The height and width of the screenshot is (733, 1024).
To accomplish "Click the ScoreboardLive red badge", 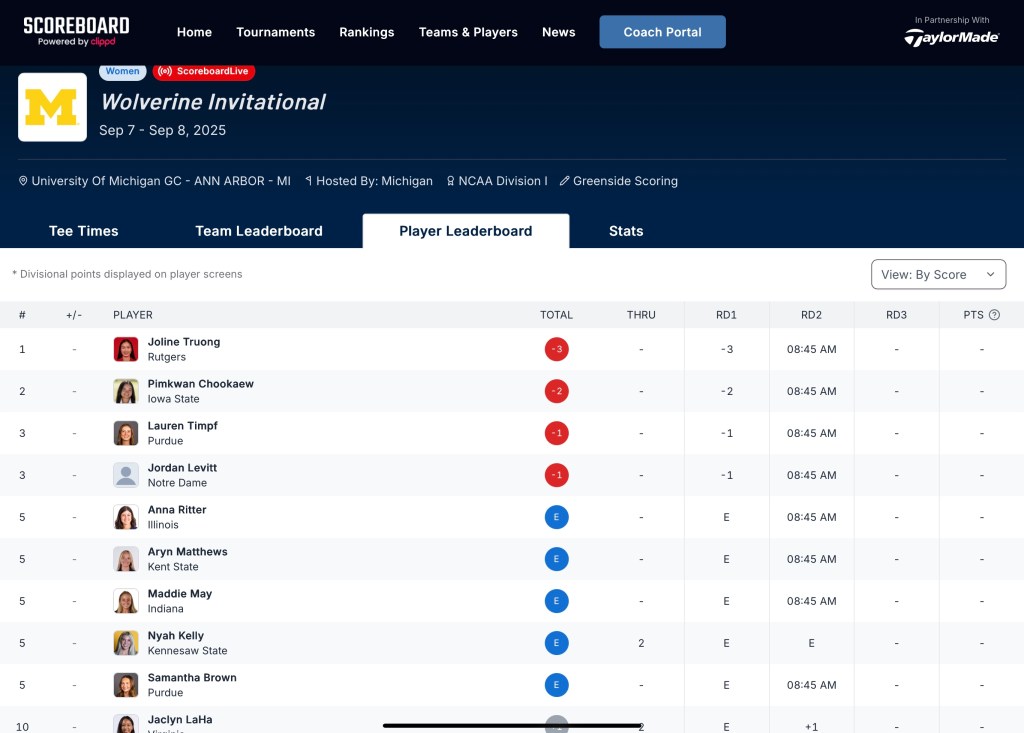I will [204, 71].
